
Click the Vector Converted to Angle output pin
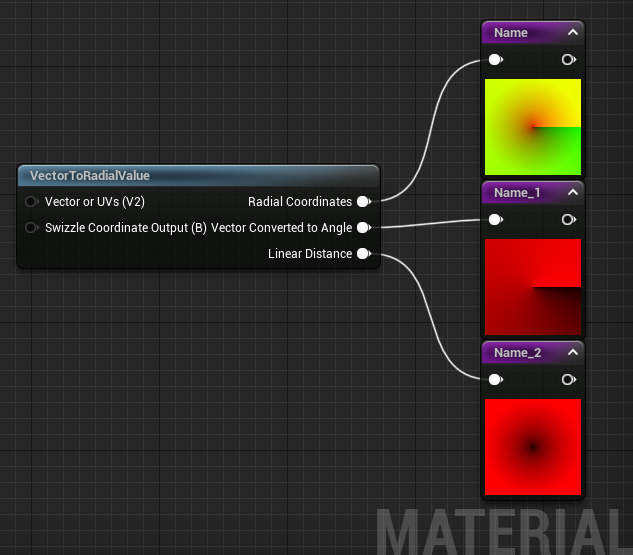tap(364, 228)
